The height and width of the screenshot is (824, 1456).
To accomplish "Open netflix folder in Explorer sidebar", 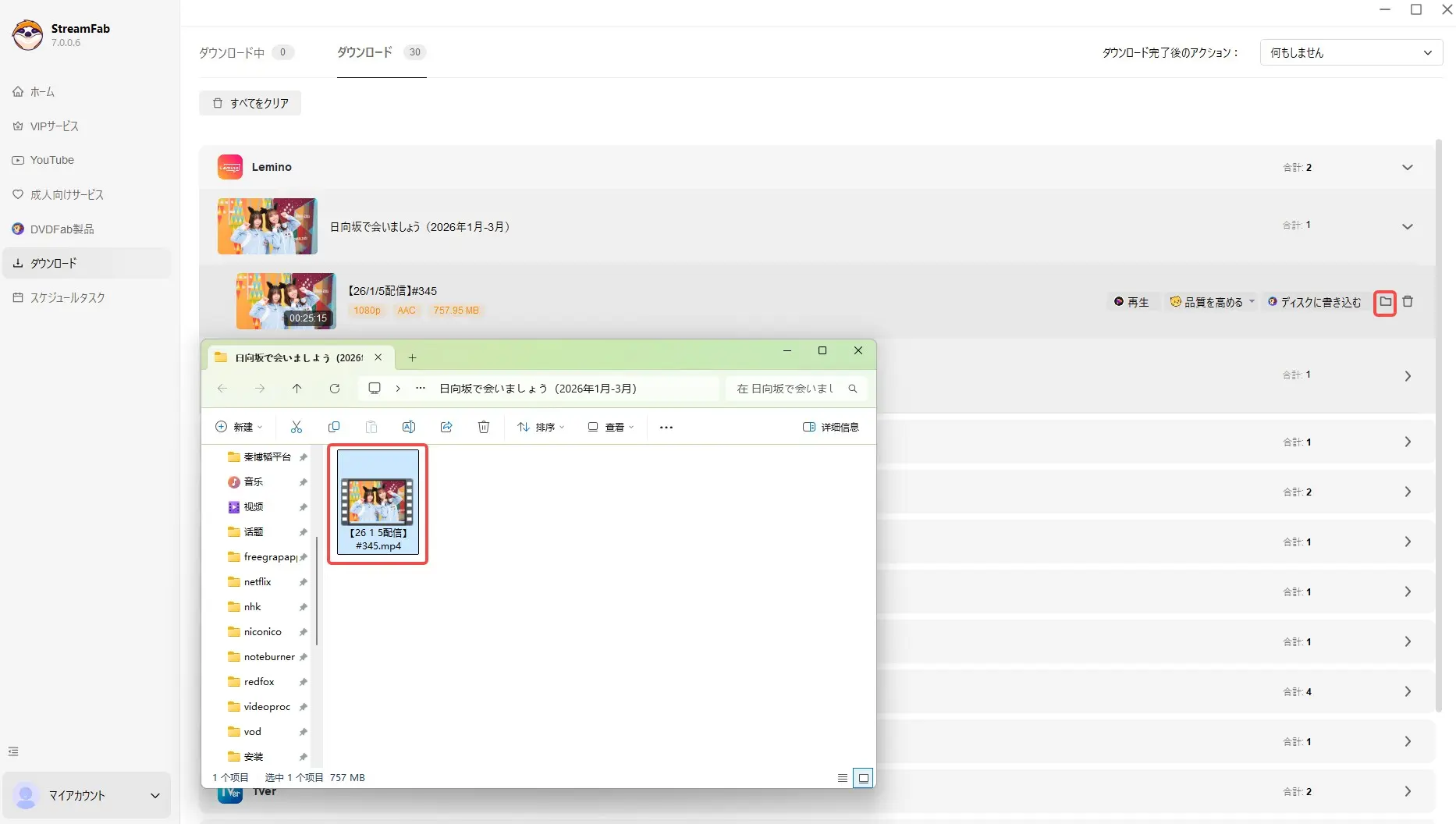I will click(257, 581).
